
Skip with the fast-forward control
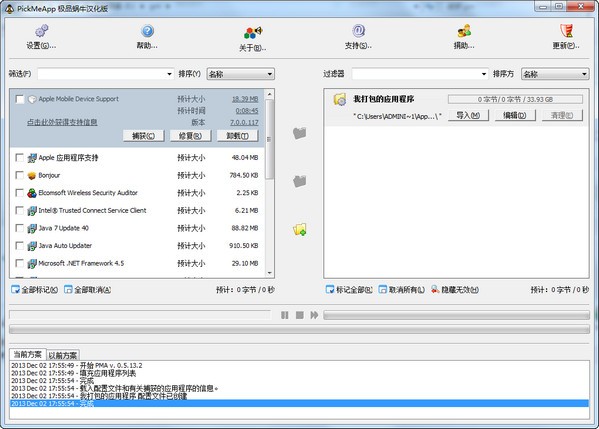coord(314,315)
